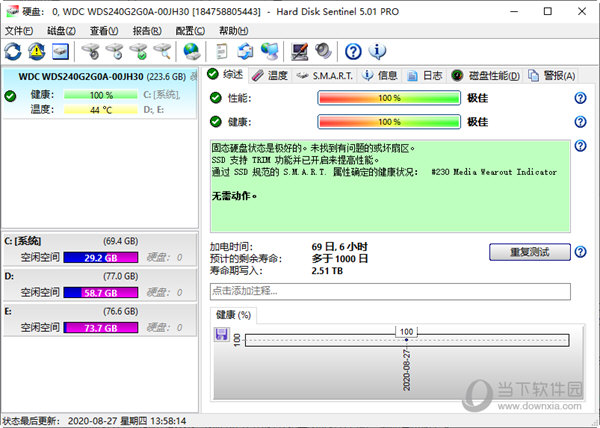The image size is (600, 428).
Task: Minimize the Hard Disk Sentinel window
Action: click(x=514, y=11)
